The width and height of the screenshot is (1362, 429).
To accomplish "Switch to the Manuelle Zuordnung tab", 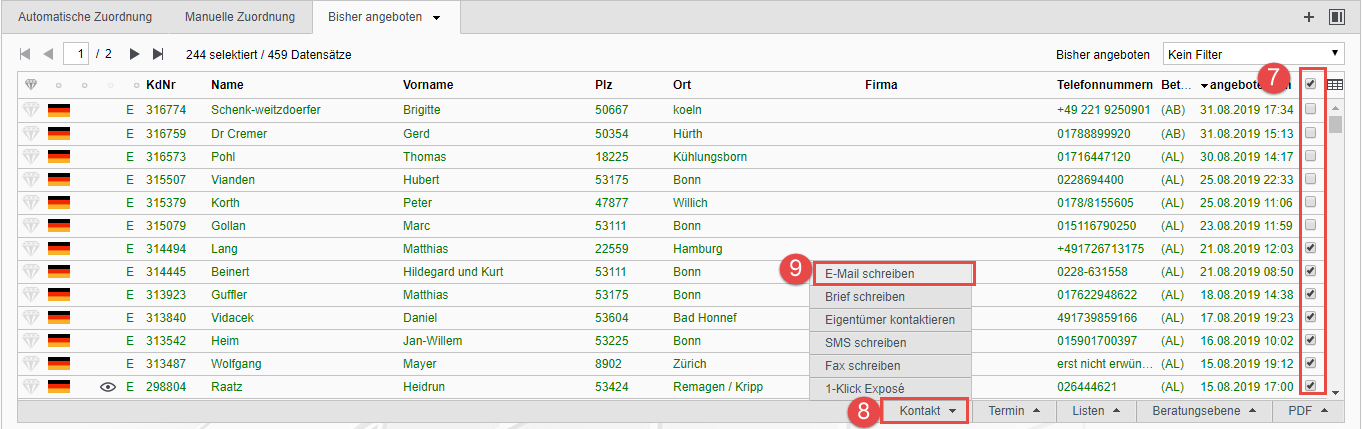I will (x=240, y=17).
